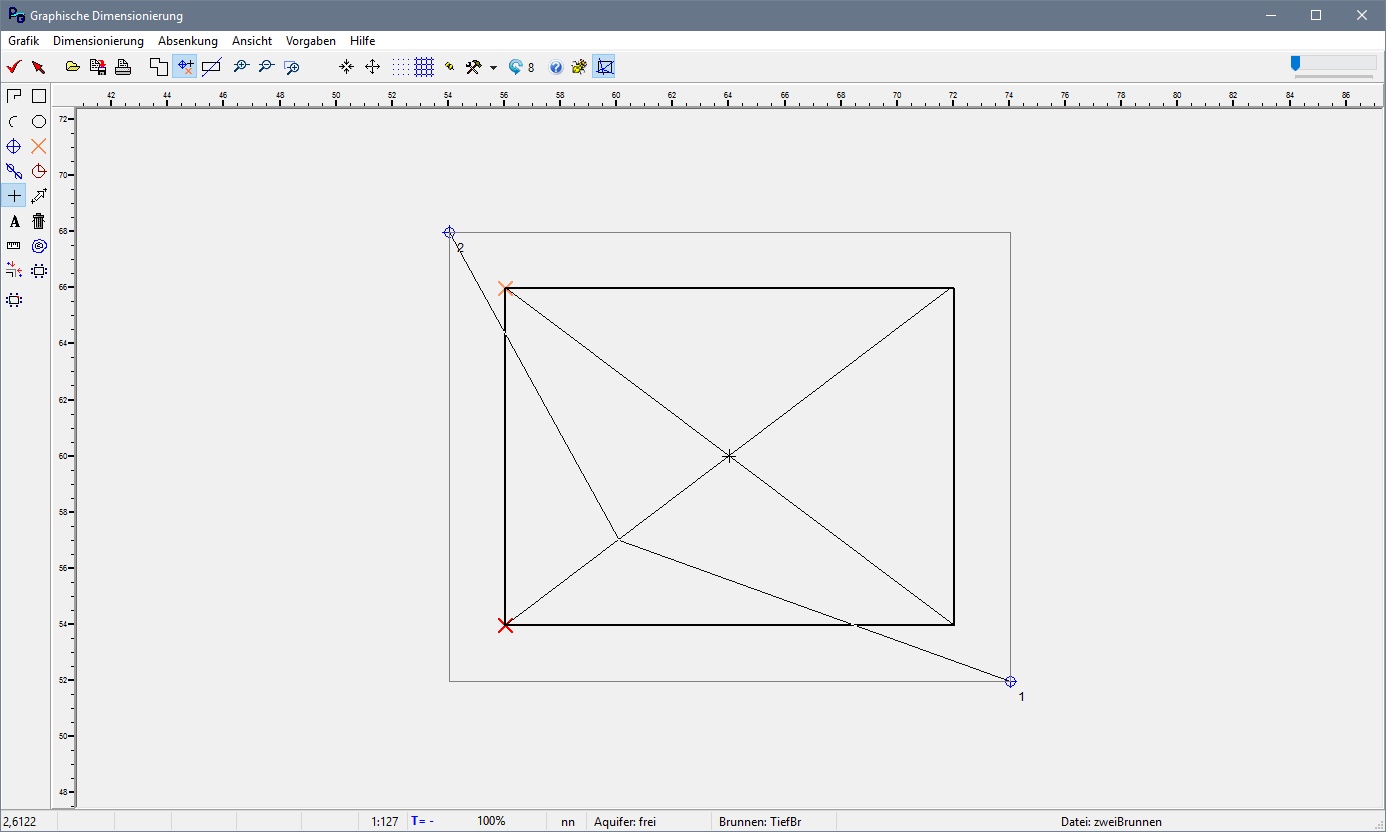Image resolution: width=1386 pixels, height=832 pixels.
Task: Pick the blue well placement tool
Action: (14, 146)
